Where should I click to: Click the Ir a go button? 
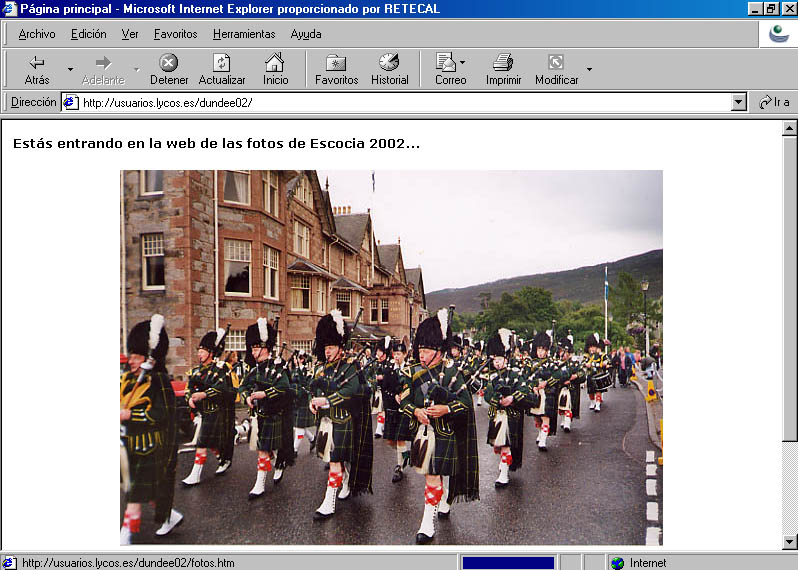point(774,102)
